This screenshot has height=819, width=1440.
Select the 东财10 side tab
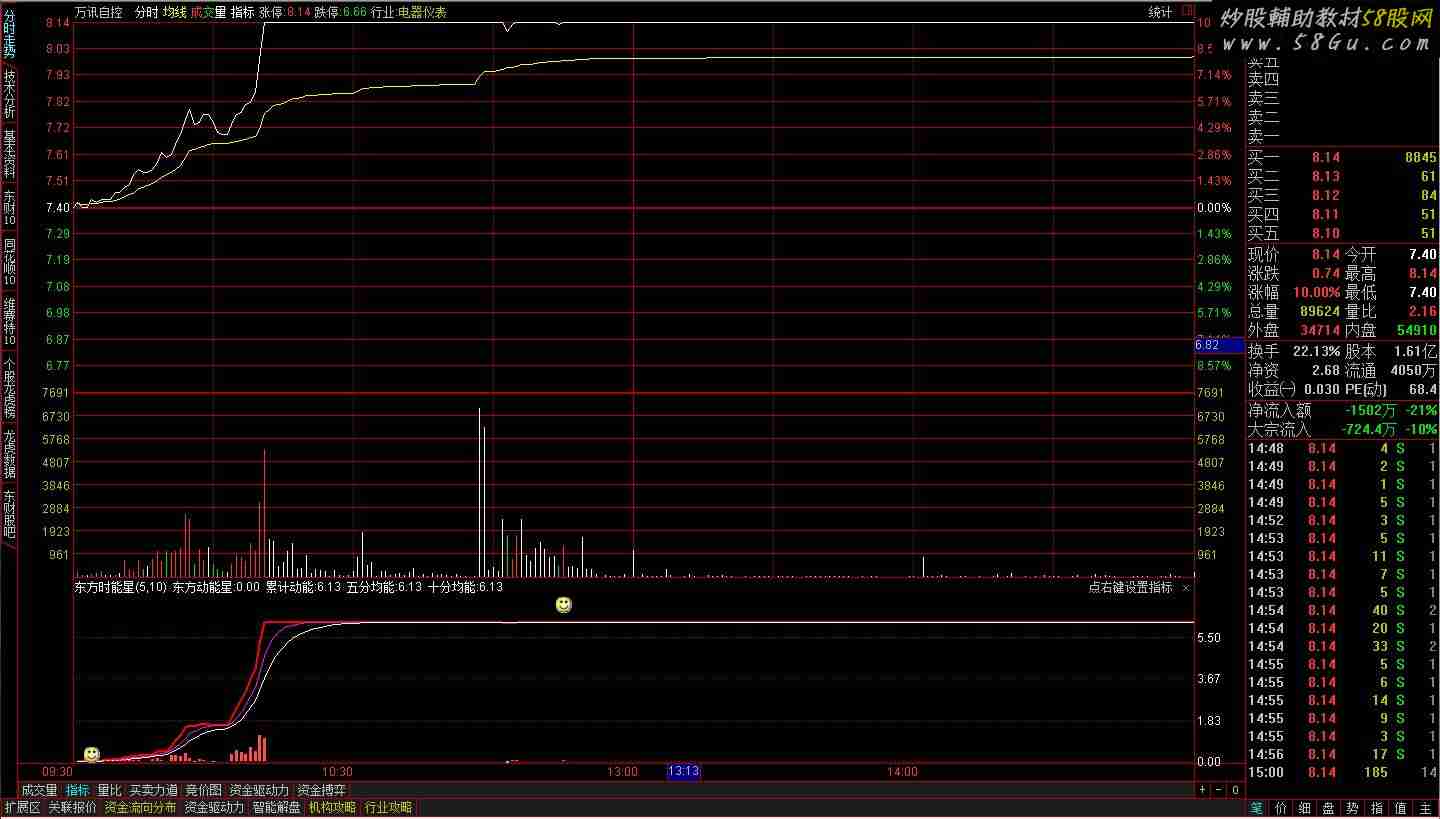[x=9, y=208]
